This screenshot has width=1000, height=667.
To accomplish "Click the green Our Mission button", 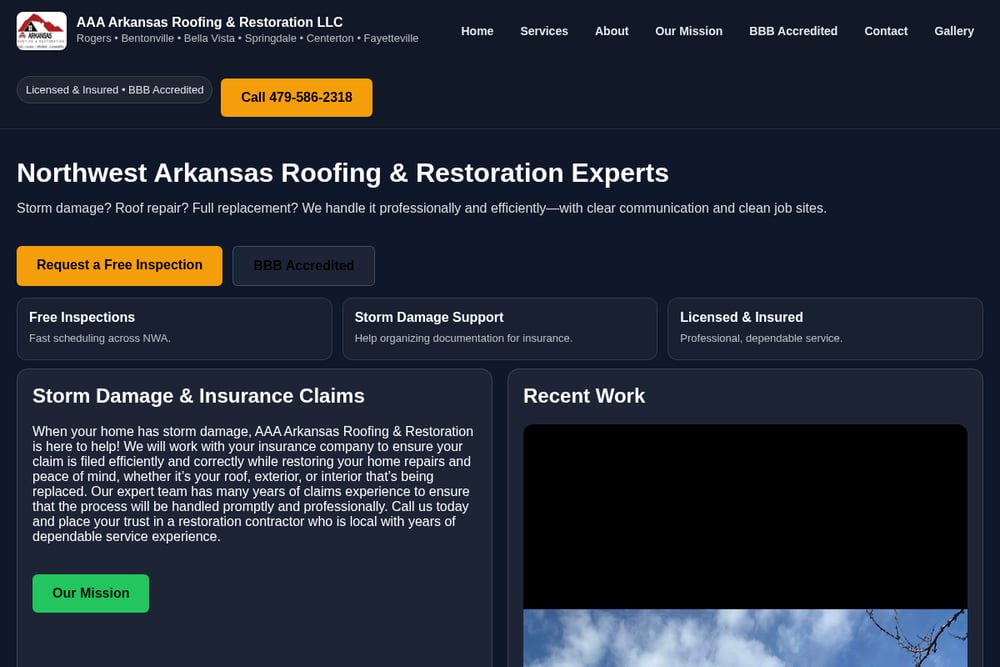I will [91, 593].
